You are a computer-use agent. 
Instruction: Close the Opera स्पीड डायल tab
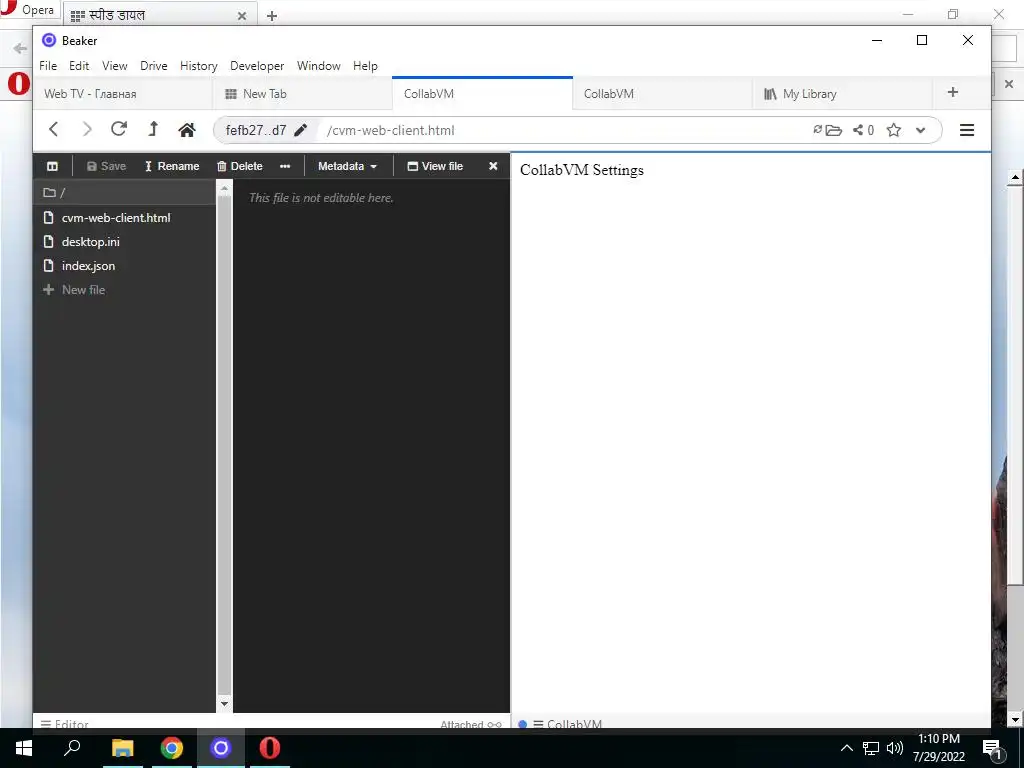pyautogui.click(x=242, y=16)
